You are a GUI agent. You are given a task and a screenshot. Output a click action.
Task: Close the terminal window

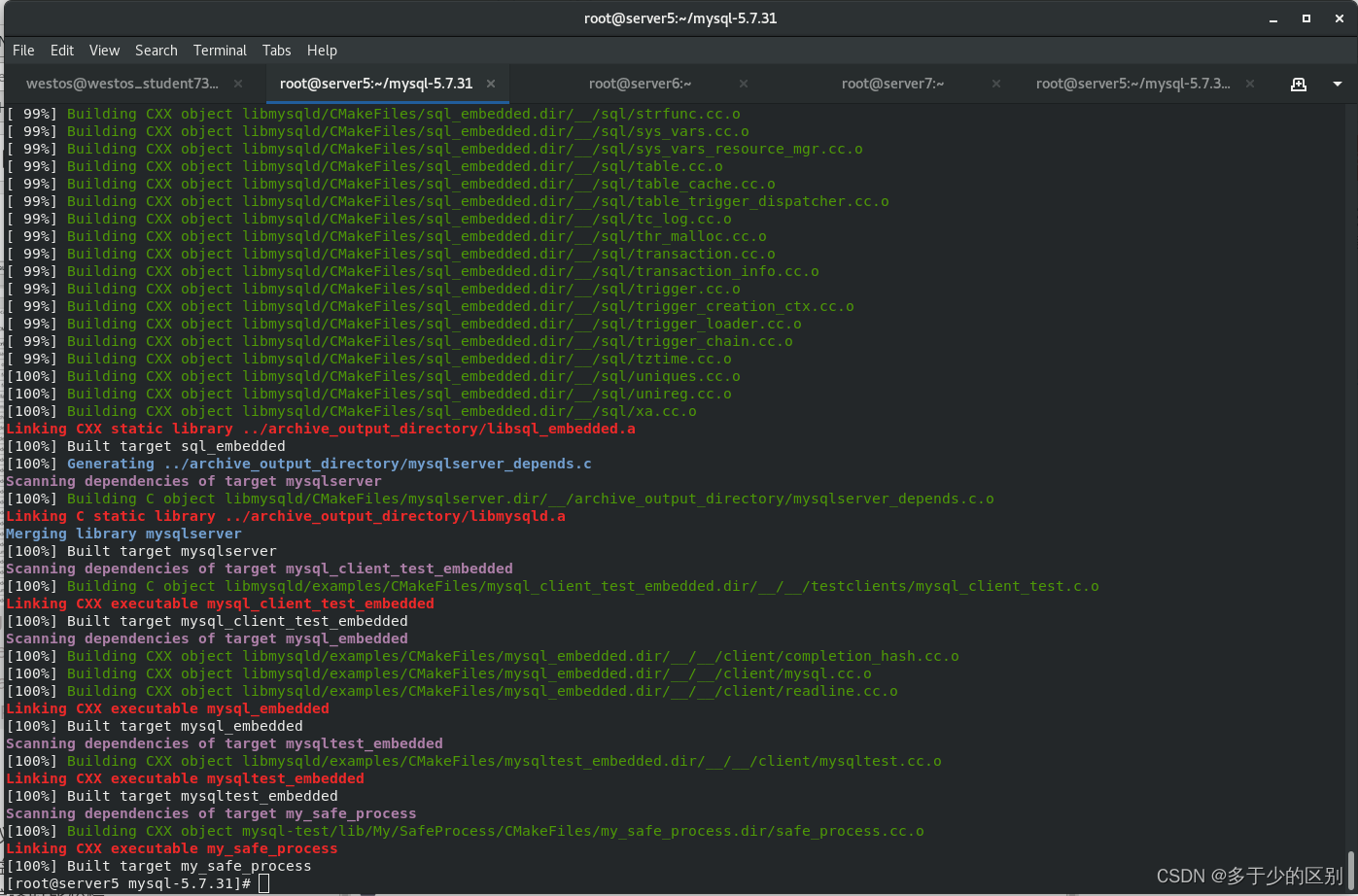1339,18
